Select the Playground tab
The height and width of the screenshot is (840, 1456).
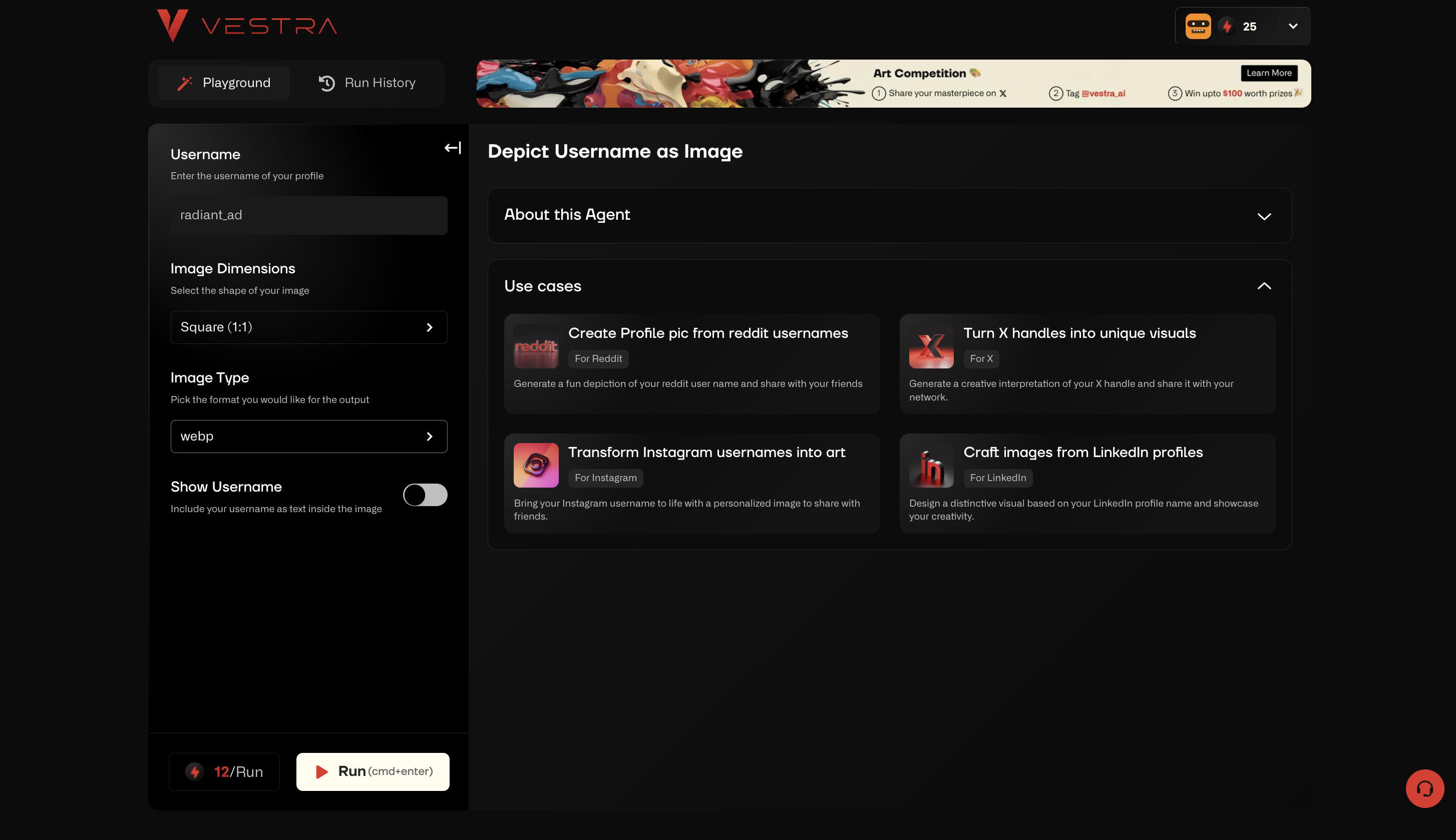click(x=224, y=83)
